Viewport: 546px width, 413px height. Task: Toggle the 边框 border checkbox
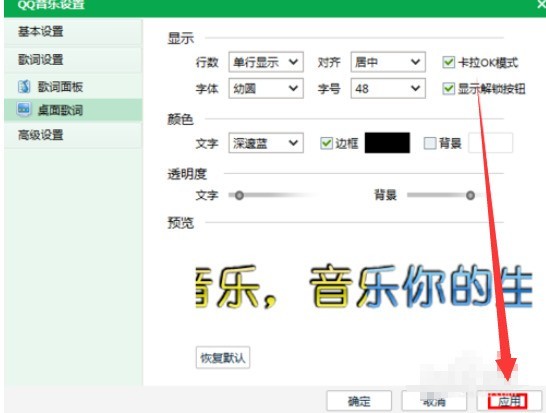click(x=326, y=143)
